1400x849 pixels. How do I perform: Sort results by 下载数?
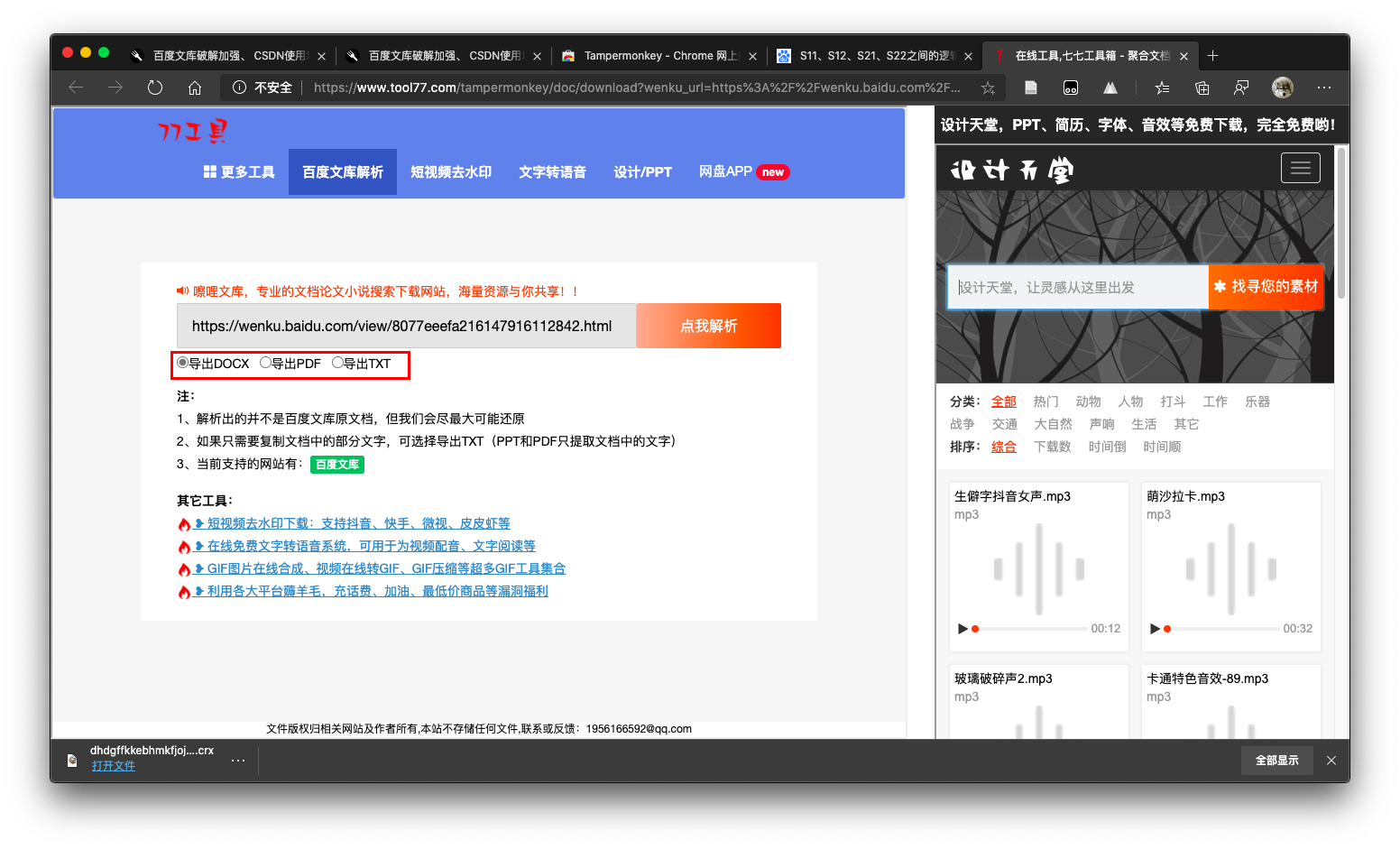[x=1052, y=447]
